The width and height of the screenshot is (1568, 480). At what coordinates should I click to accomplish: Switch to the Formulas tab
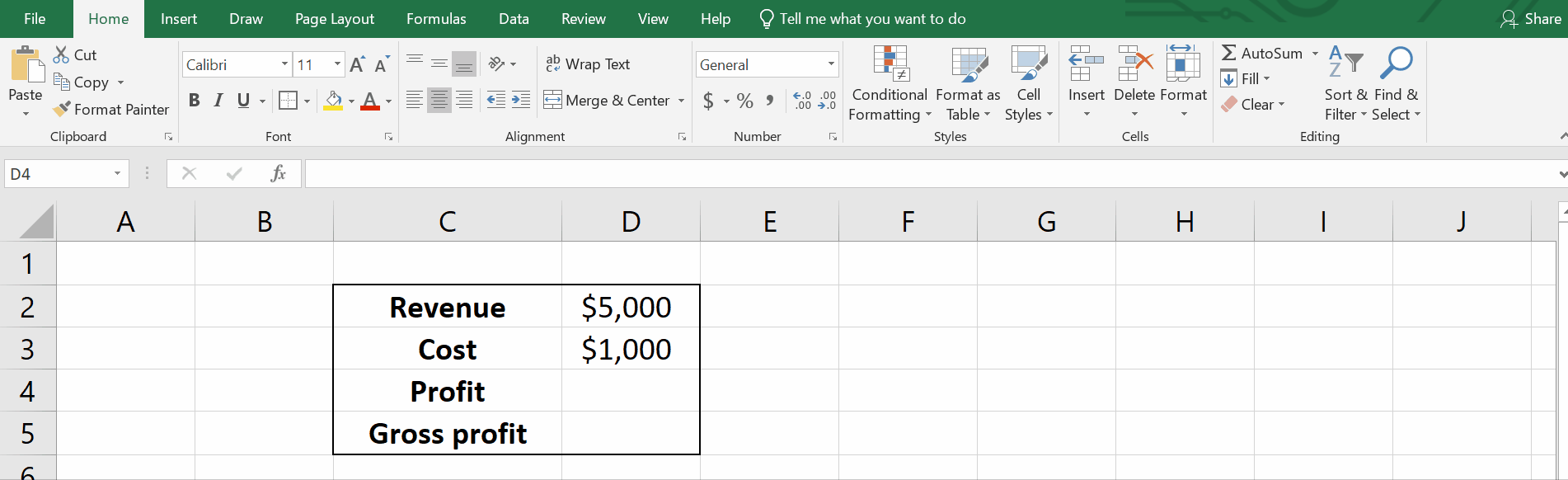436,19
